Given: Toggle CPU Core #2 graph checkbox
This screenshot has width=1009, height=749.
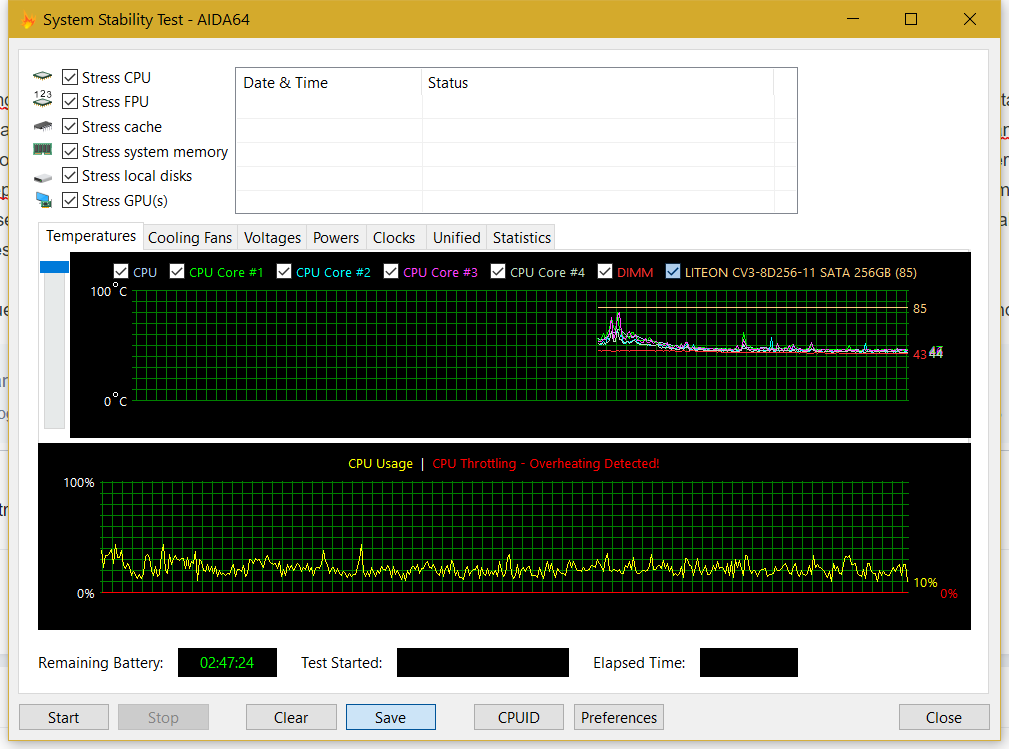Looking at the screenshot, I should point(284,272).
